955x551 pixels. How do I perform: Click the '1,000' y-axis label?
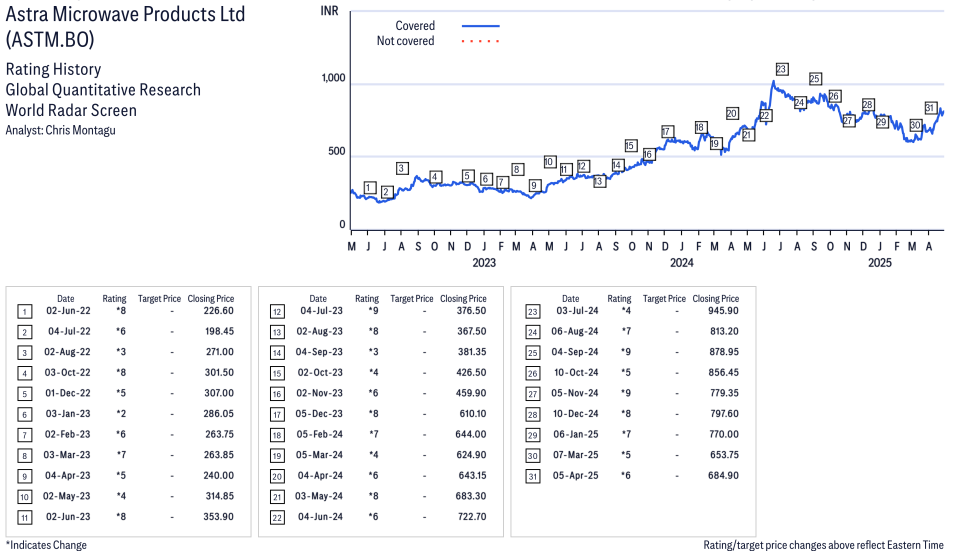pyautogui.click(x=333, y=78)
